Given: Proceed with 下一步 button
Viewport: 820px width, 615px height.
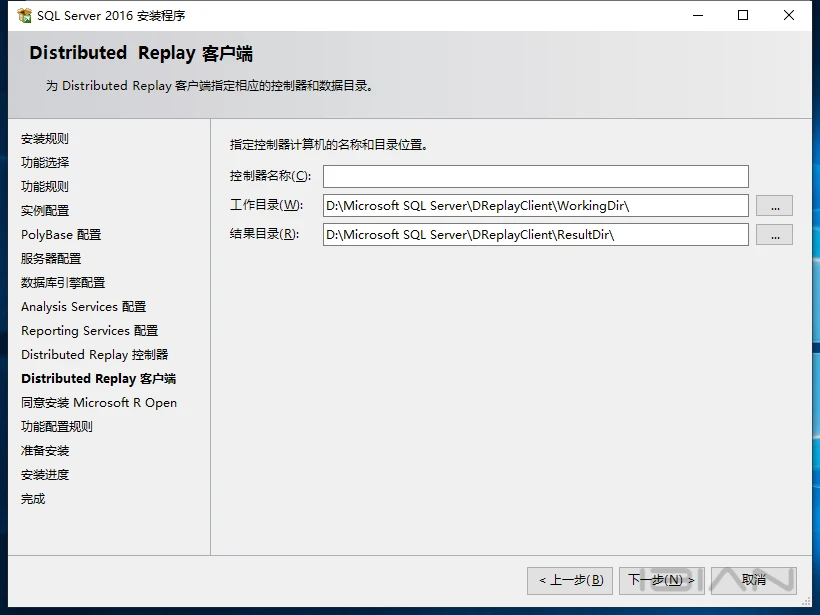Looking at the screenshot, I should point(662,580).
